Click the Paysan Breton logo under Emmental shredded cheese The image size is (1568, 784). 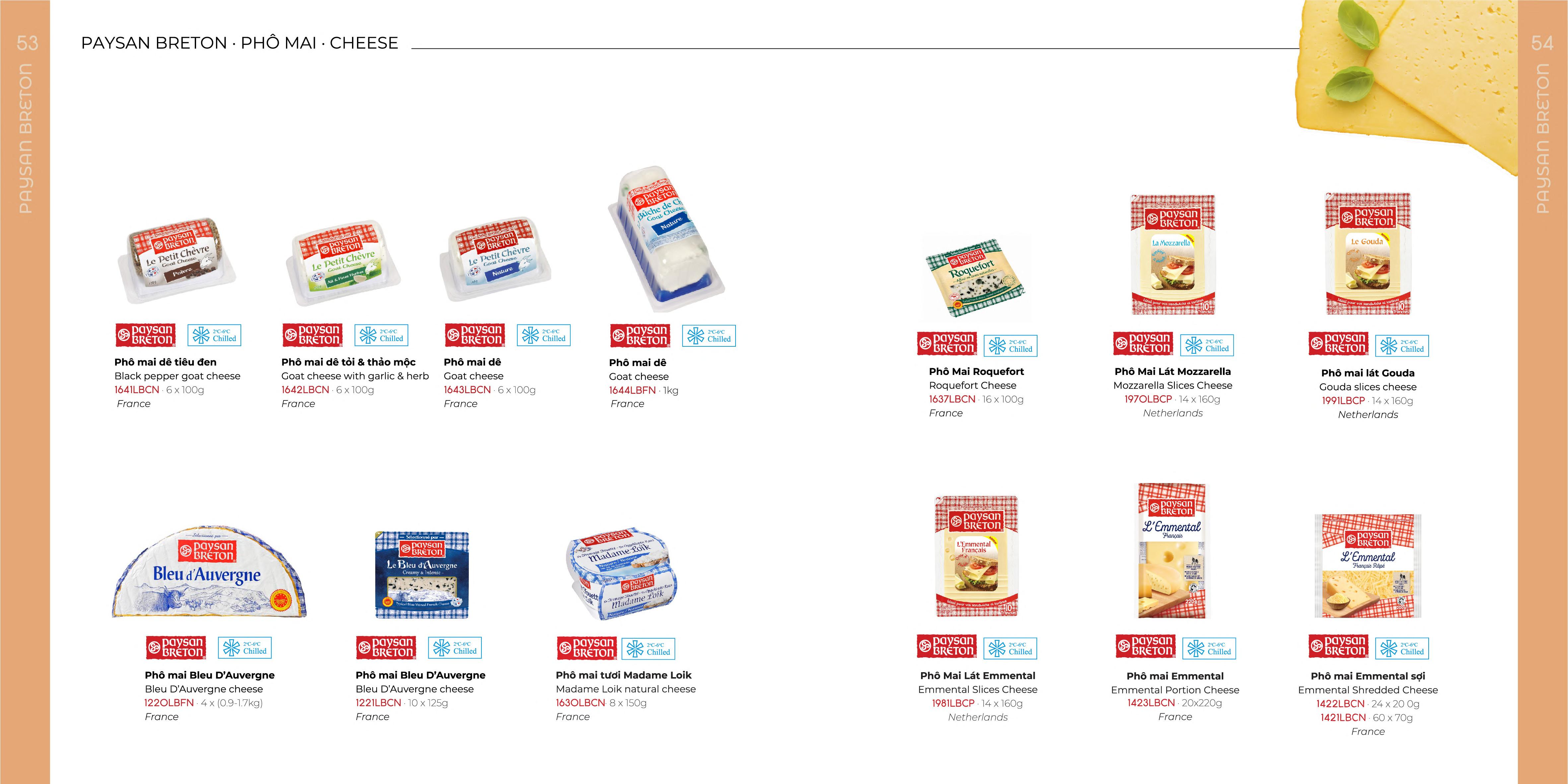click(1338, 646)
